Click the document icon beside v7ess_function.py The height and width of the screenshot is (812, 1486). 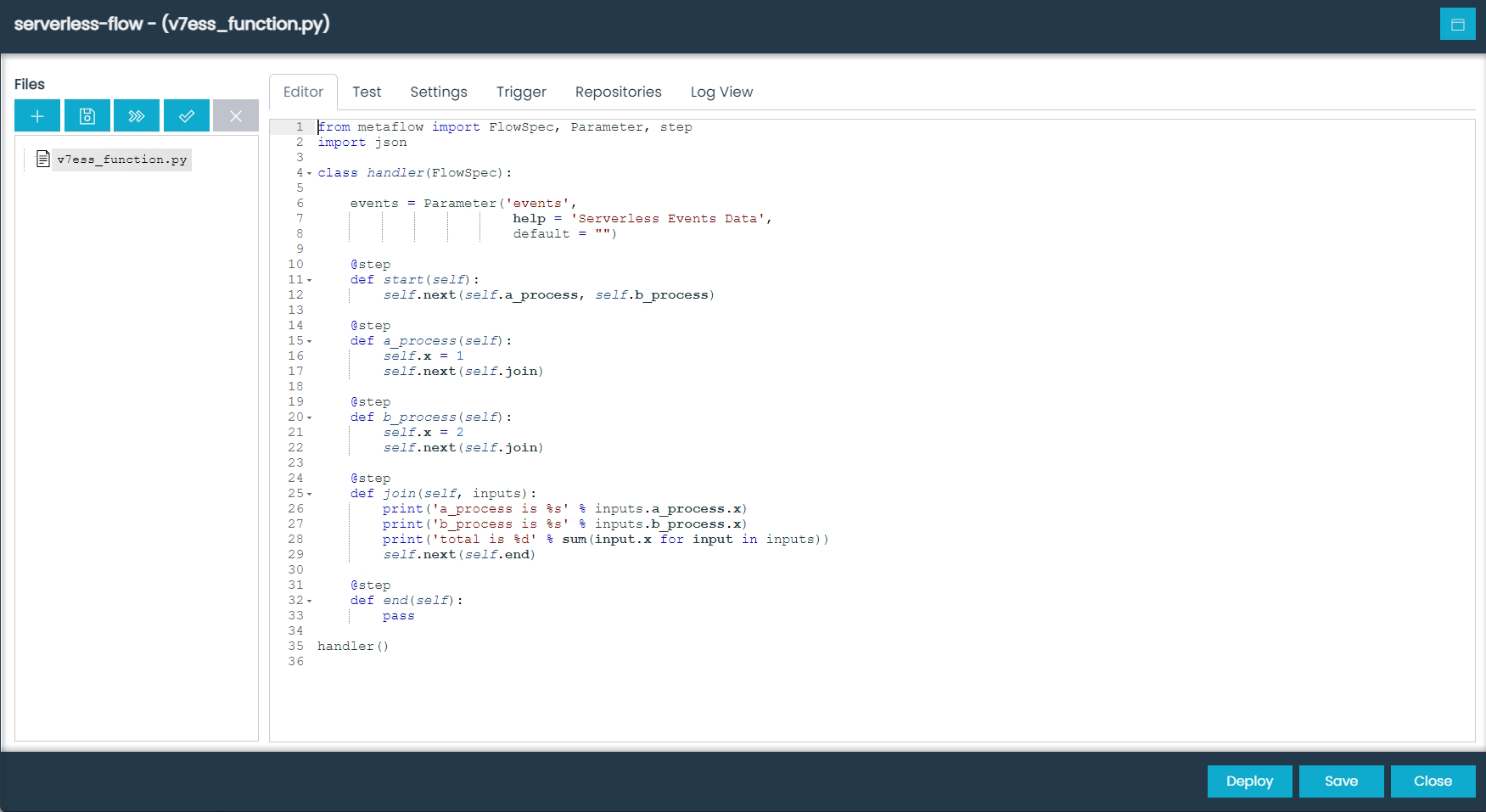42,159
